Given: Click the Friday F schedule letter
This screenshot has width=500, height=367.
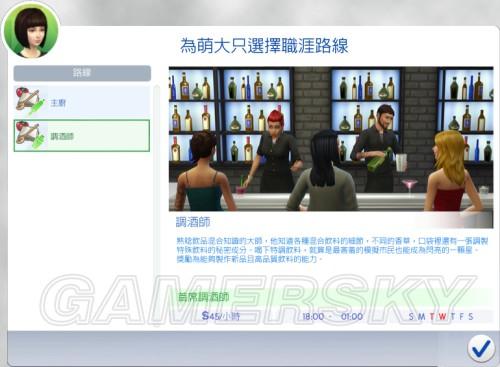Looking at the screenshot, I should pos(462,317).
